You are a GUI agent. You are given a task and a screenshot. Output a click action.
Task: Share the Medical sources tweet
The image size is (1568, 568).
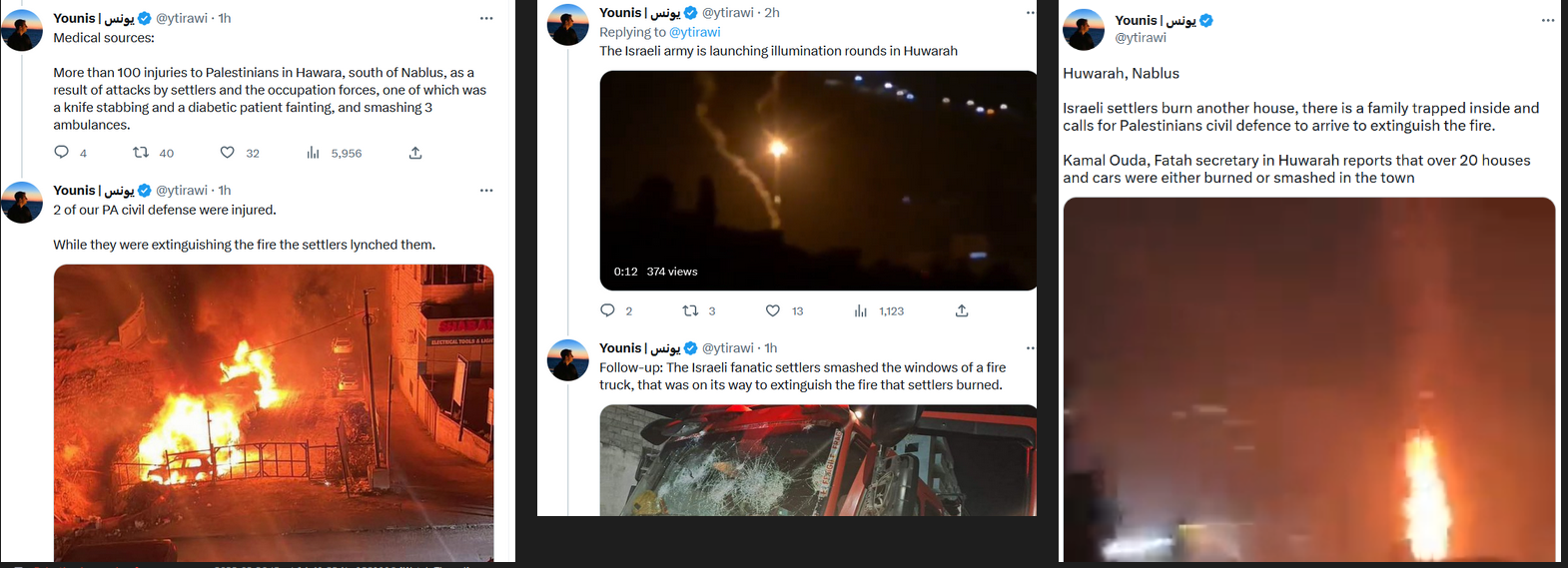415,153
